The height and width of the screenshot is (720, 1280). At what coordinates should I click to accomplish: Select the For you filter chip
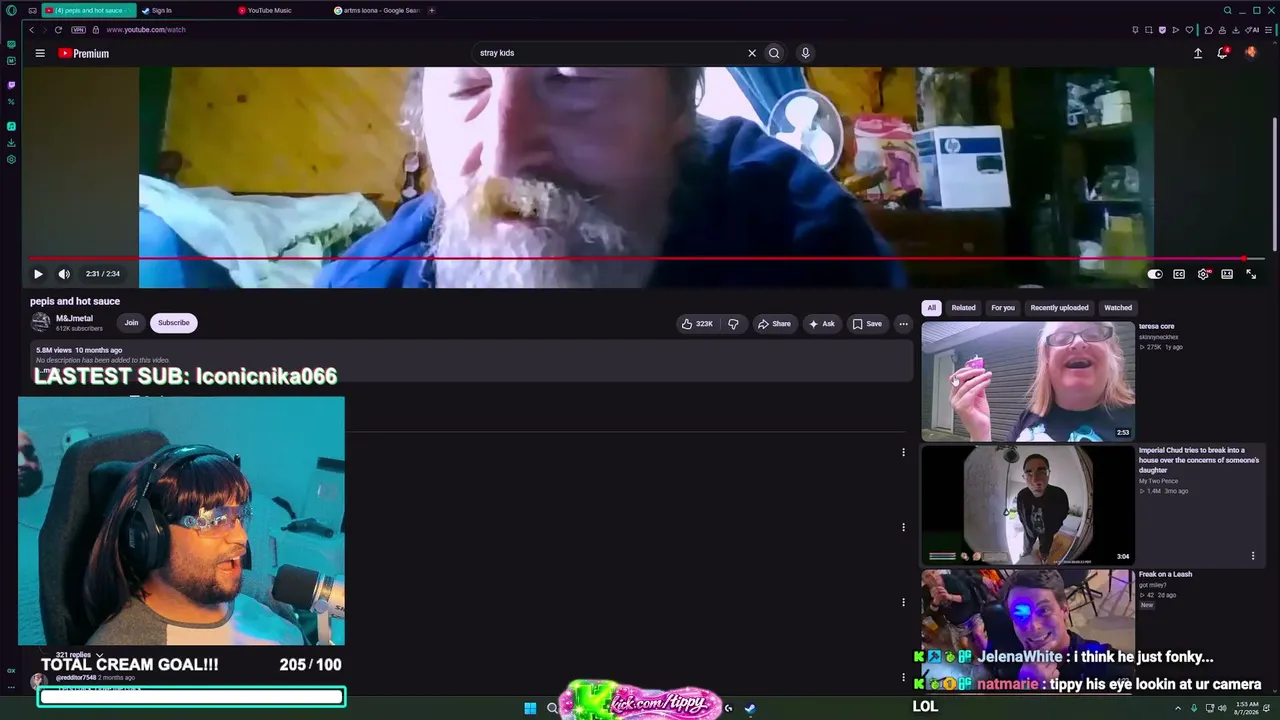(x=1003, y=308)
